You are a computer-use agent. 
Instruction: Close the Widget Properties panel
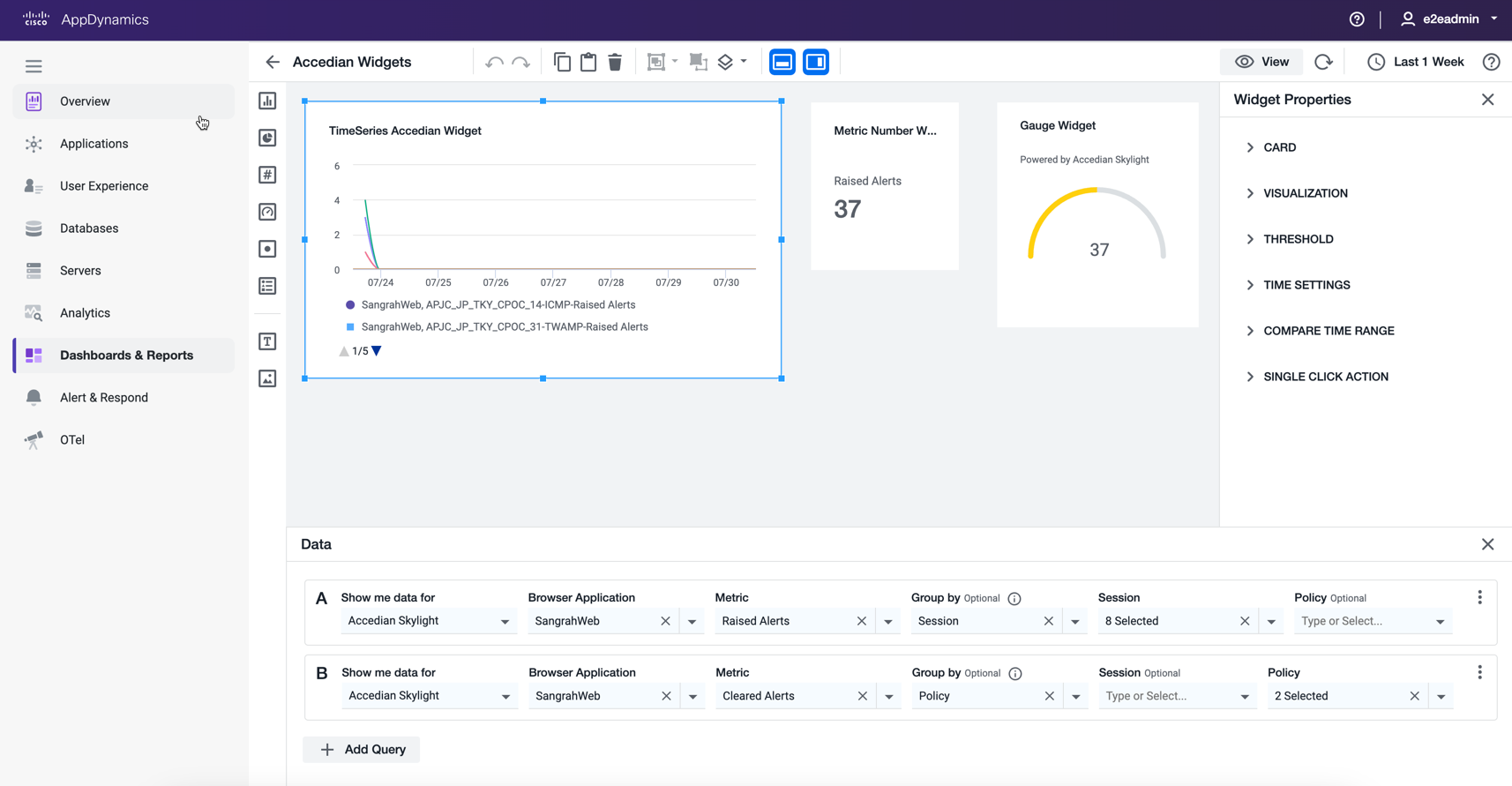(x=1487, y=100)
